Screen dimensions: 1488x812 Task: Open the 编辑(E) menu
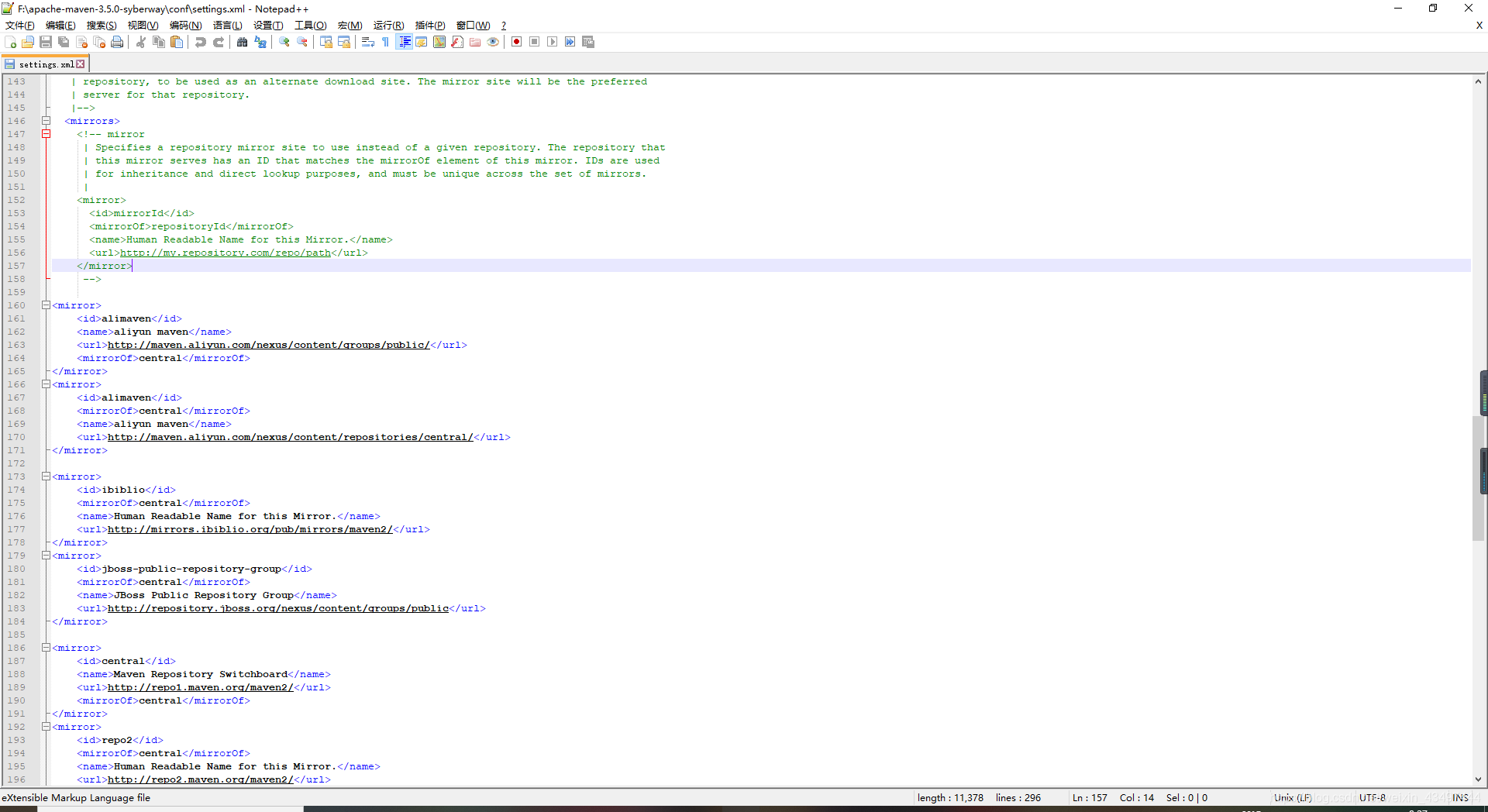pyautogui.click(x=60, y=26)
